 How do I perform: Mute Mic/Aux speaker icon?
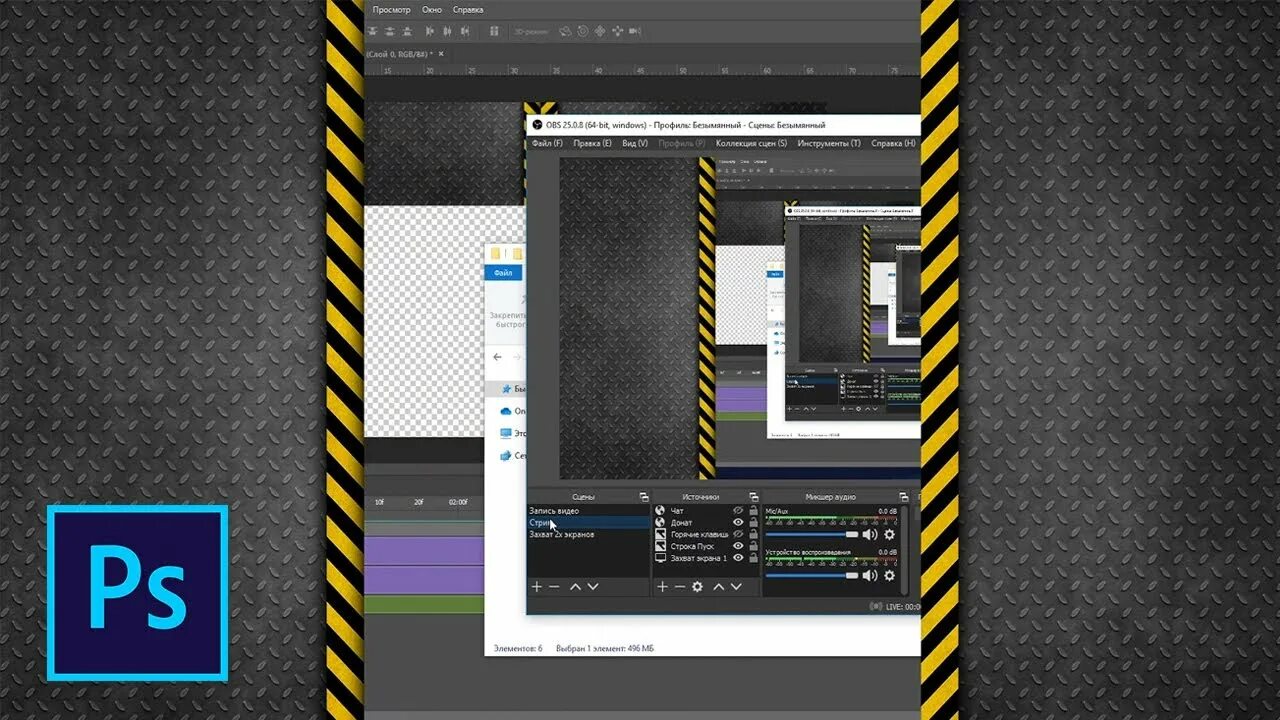(869, 535)
